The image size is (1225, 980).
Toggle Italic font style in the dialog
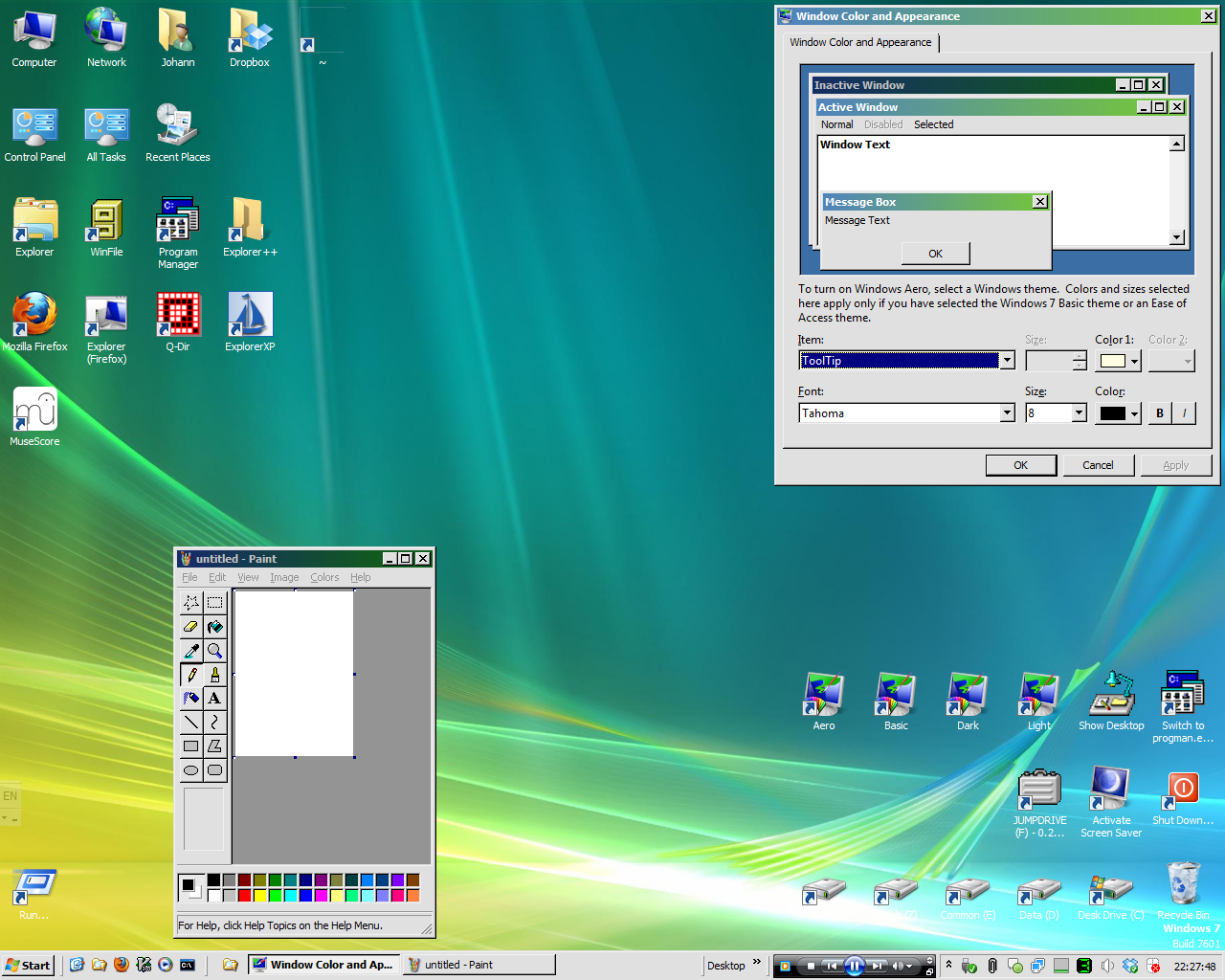point(1184,412)
